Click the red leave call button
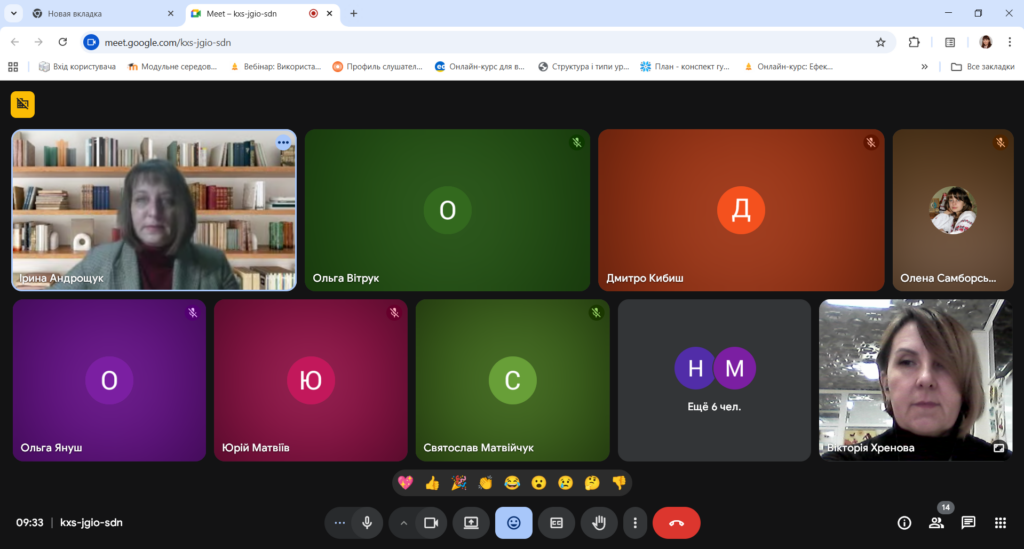 pyautogui.click(x=676, y=522)
